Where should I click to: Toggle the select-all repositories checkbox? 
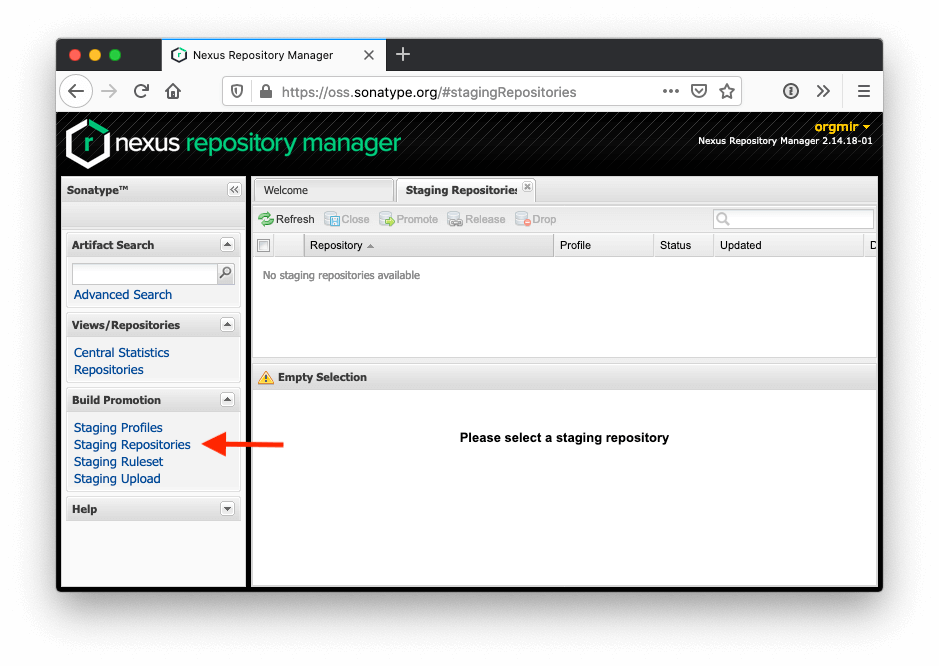coord(263,245)
